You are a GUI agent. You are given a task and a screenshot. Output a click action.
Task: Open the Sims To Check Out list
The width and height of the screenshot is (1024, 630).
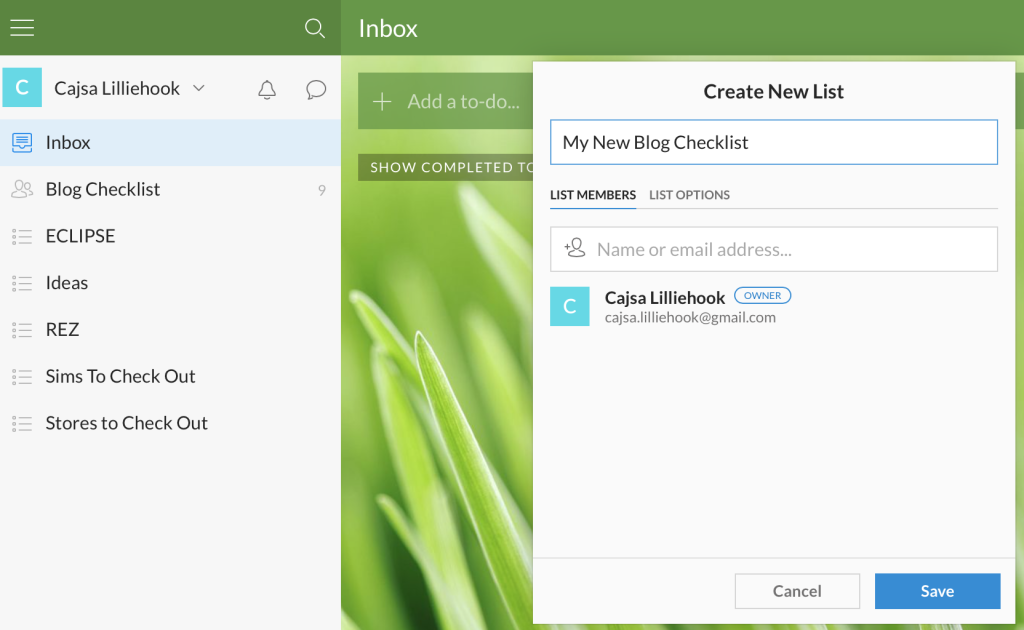coord(120,376)
